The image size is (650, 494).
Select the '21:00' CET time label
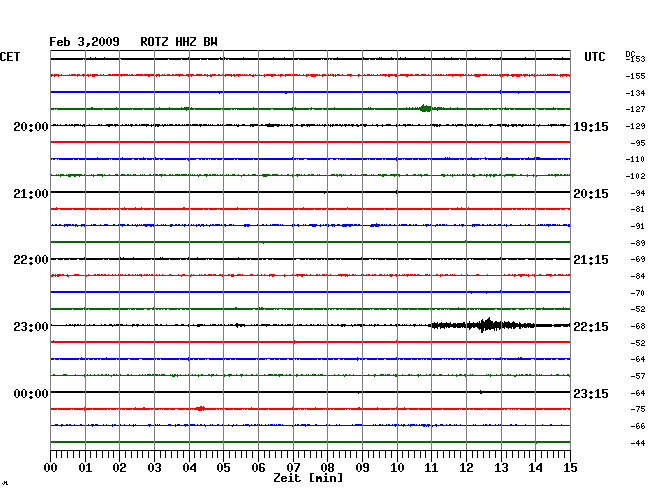coord(31,194)
